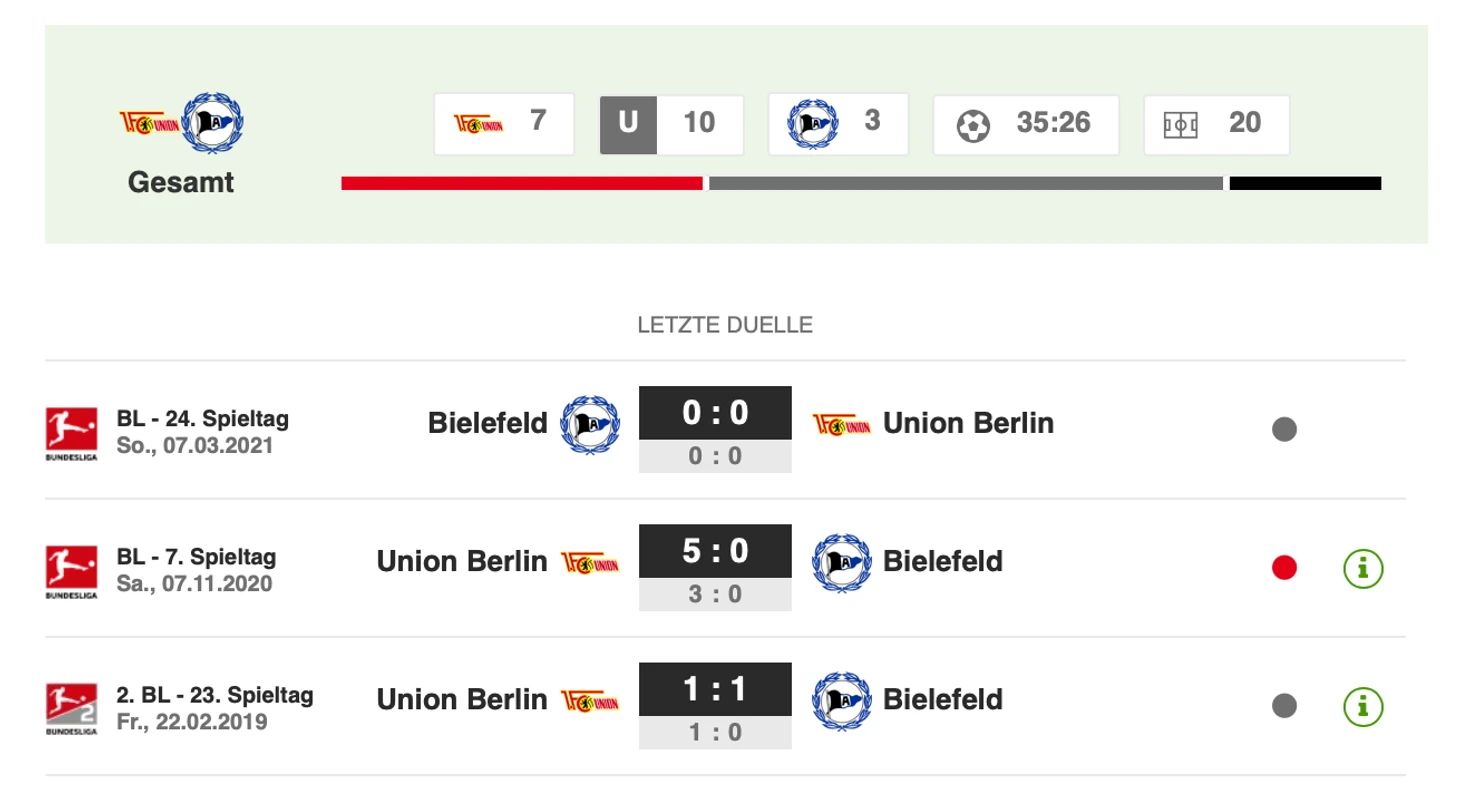Screen dimensions: 1460x800
Task: Click red result dot for 07.11.2020 match
Action: click(1284, 568)
